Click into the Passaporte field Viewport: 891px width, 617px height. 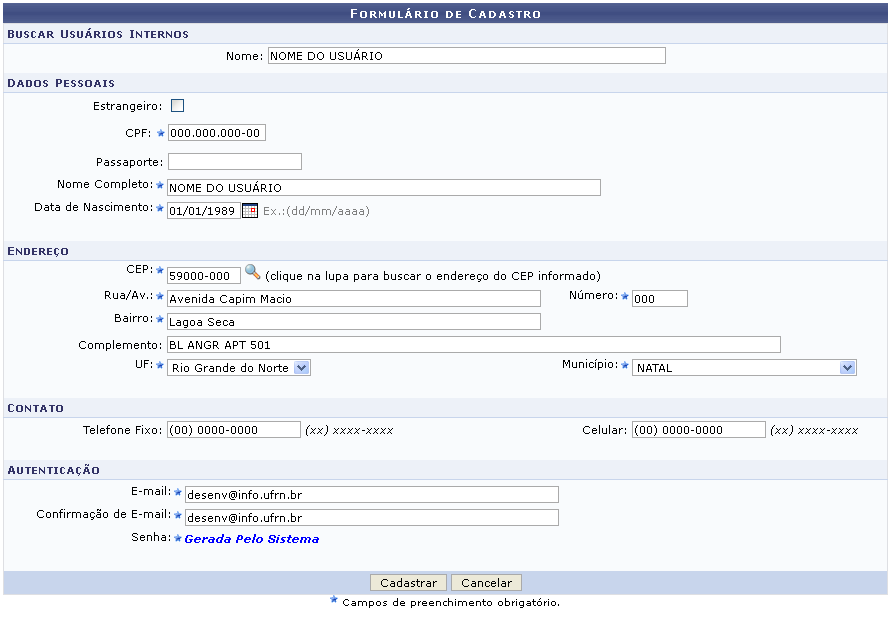234,161
